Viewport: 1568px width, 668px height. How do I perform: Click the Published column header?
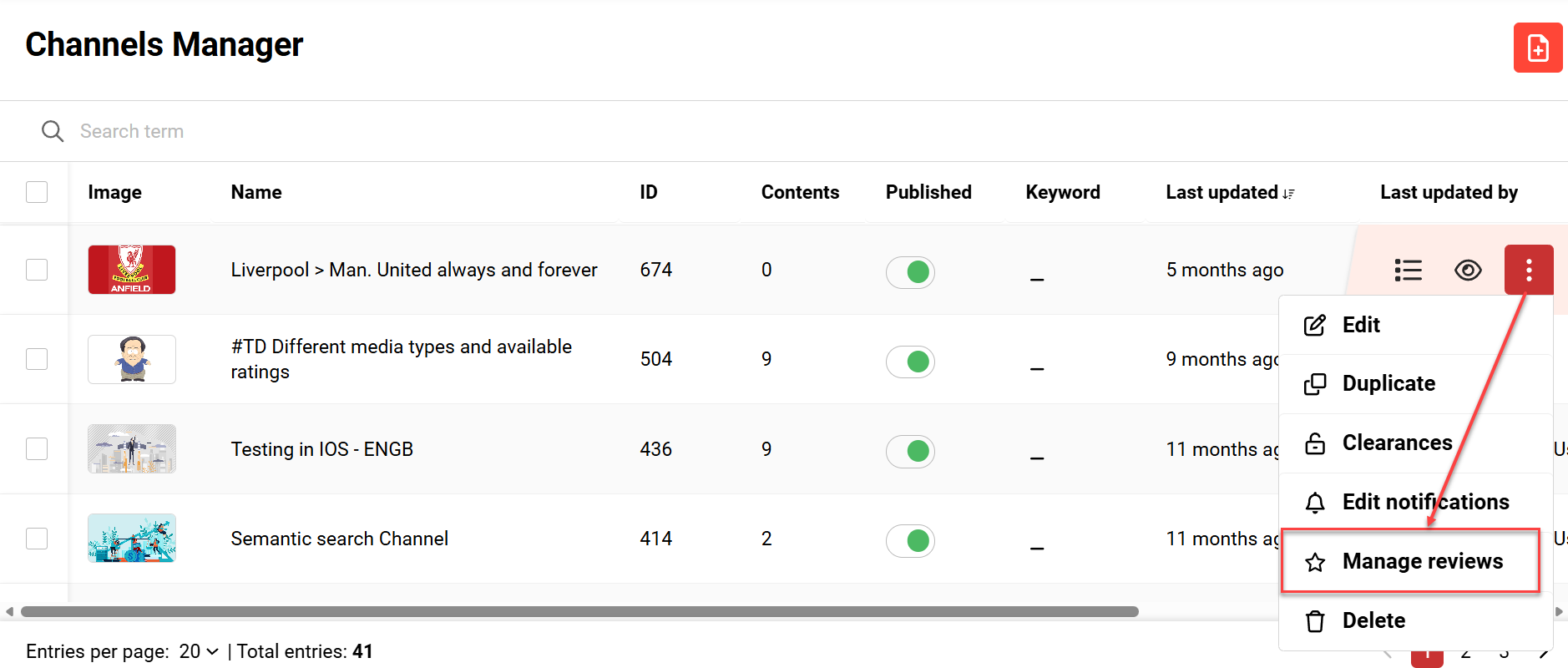tap(928, 192)
